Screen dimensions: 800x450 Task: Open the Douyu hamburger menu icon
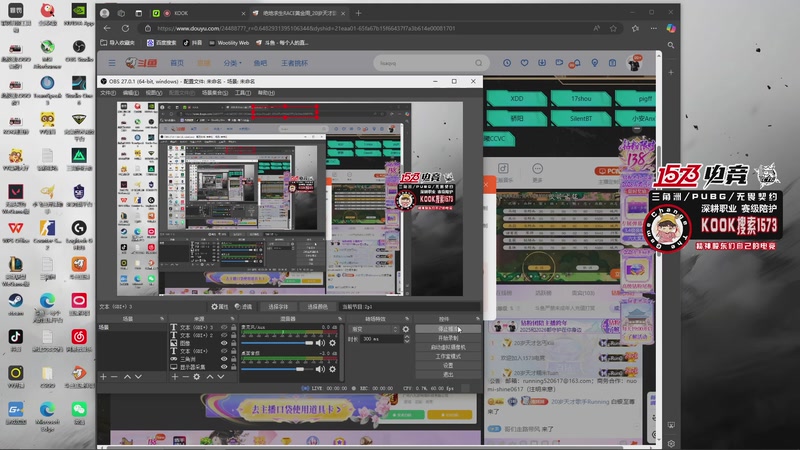click(112, 63)
